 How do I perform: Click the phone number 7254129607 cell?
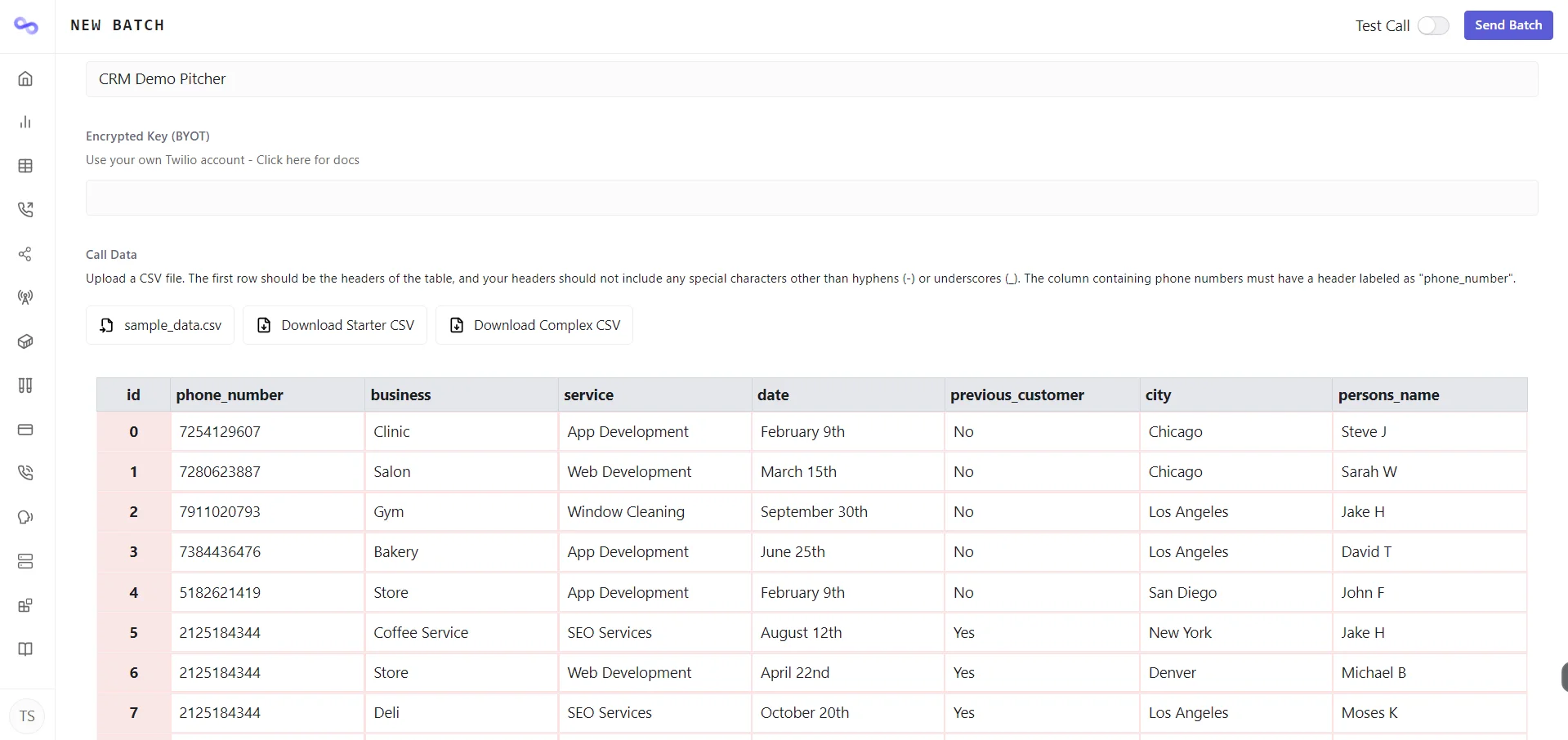tap(267, 432)
